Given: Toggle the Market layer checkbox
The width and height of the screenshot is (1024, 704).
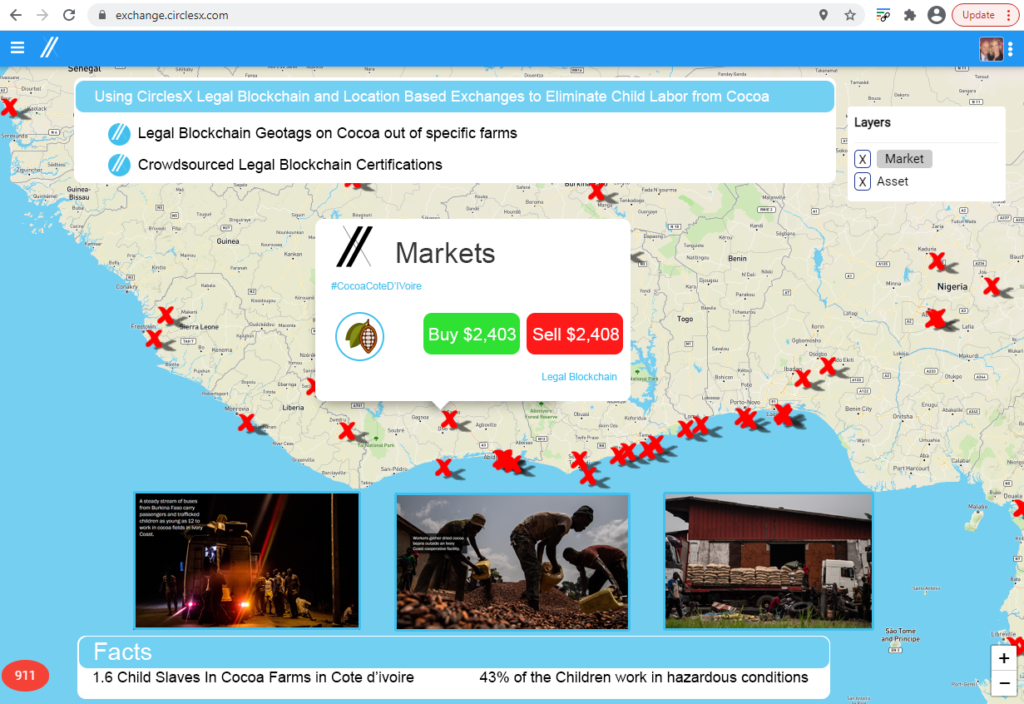Looking at the screenshot, I should pos(863,159).
